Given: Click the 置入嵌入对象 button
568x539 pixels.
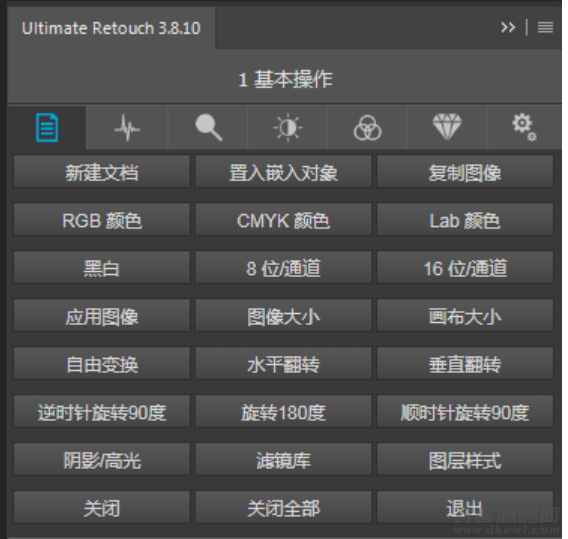Looking at the screenshot, I should click(283, 172).
